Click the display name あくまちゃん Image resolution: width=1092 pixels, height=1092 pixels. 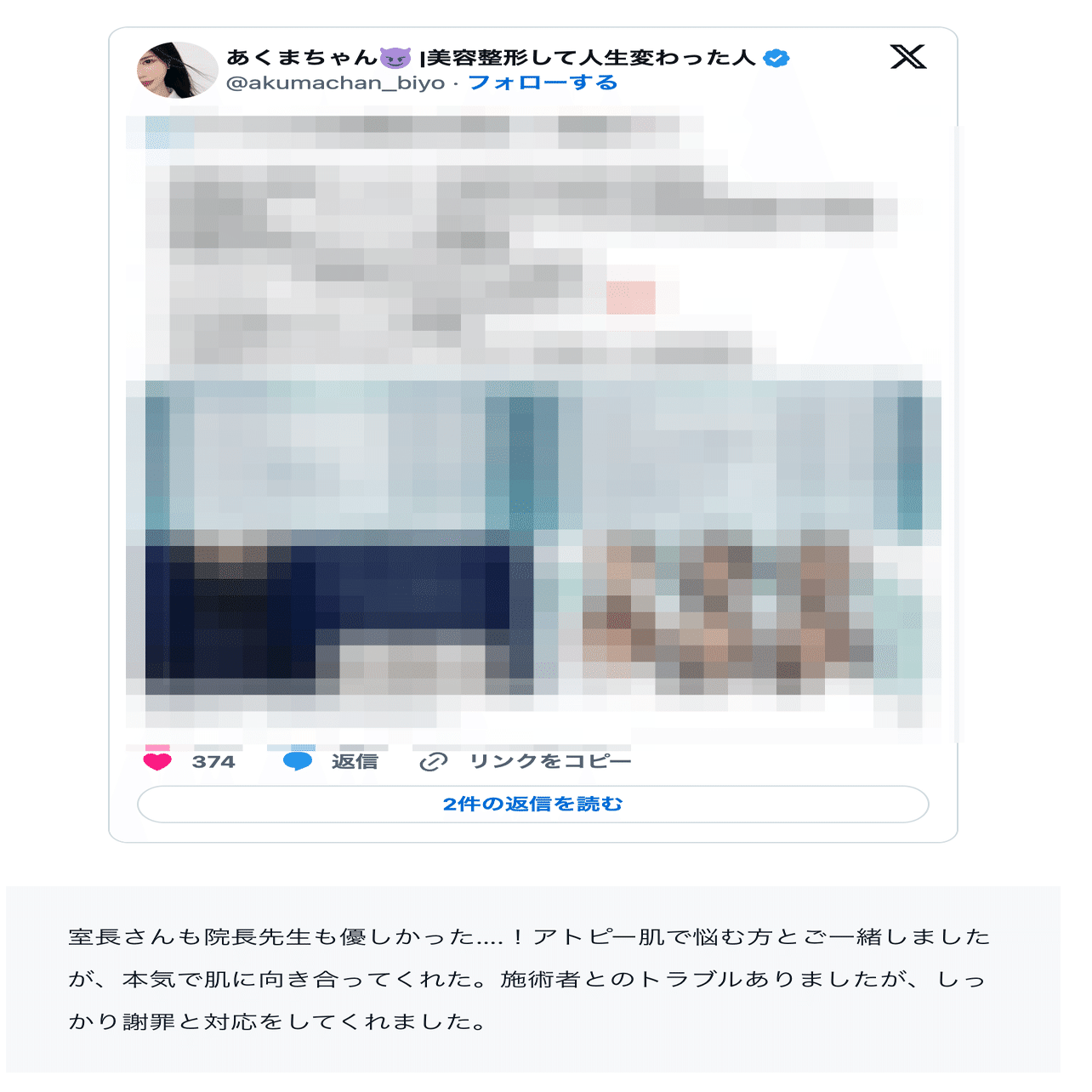(x=302, y=58)
